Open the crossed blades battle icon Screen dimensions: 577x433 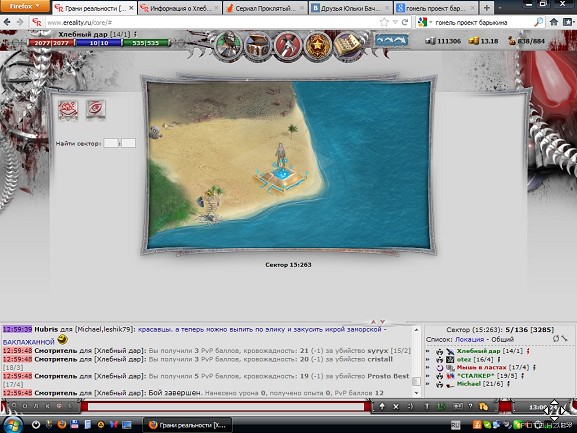[287, 46]
